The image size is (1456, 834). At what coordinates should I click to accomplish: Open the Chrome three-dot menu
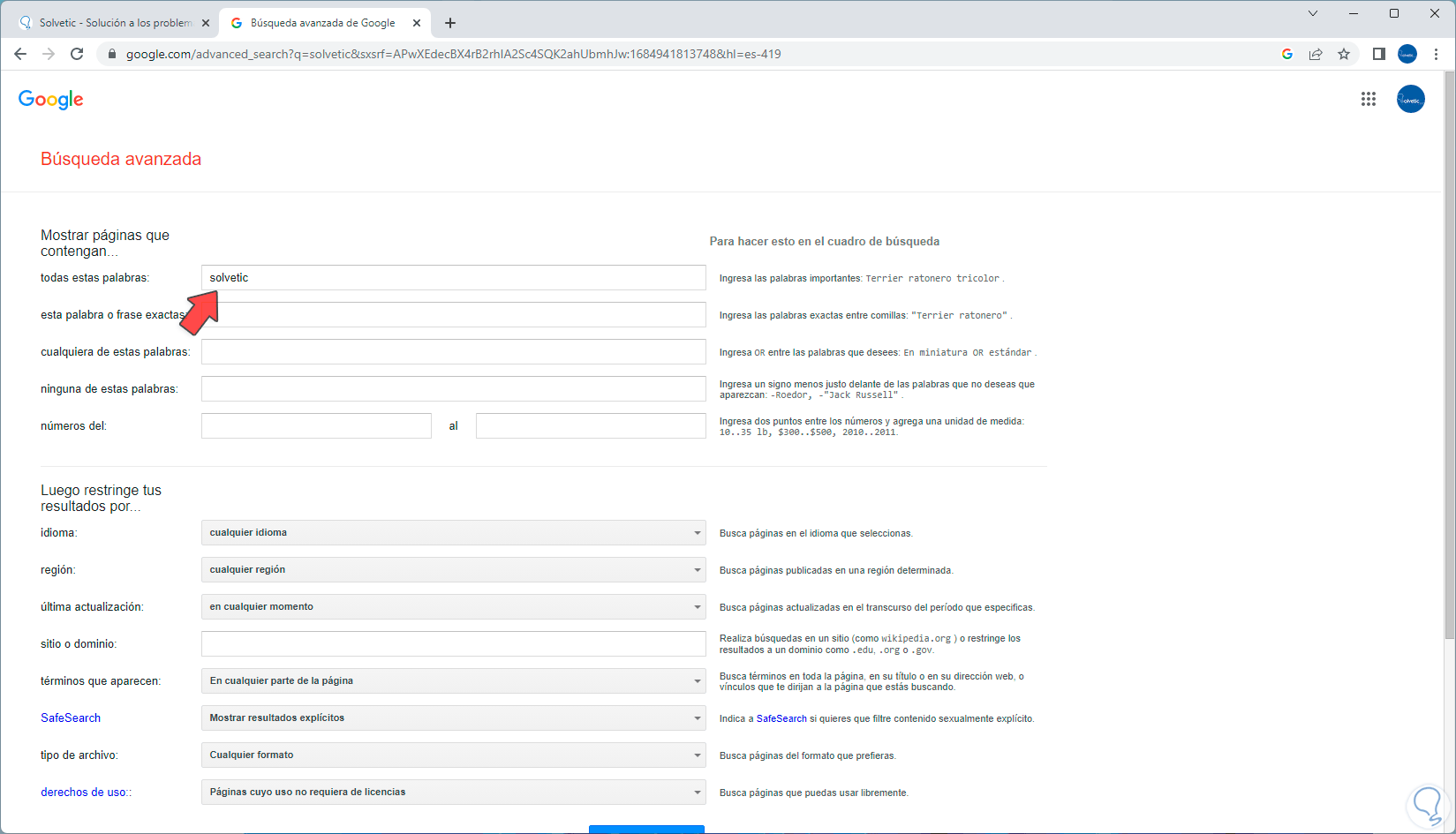pos(1437,54)
